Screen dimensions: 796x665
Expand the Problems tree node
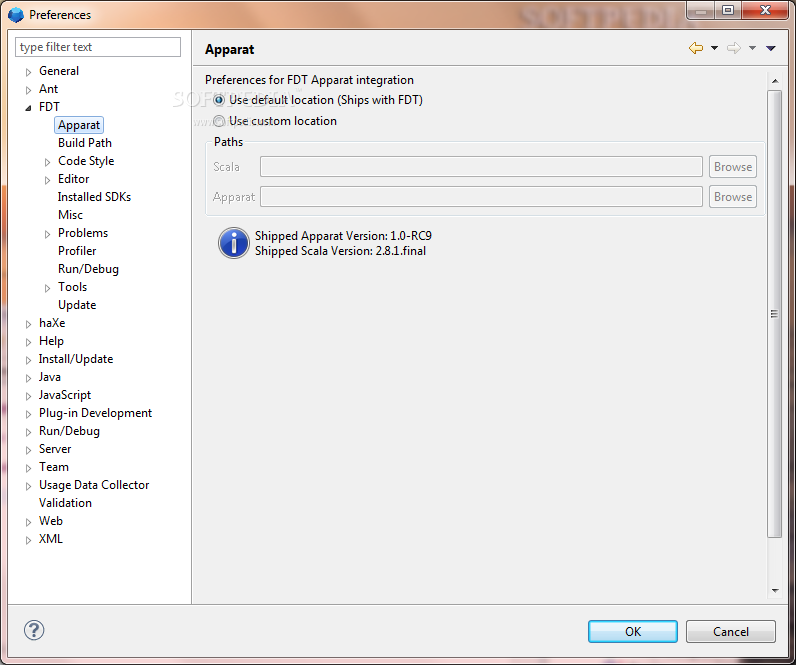(x=47, y=234)
